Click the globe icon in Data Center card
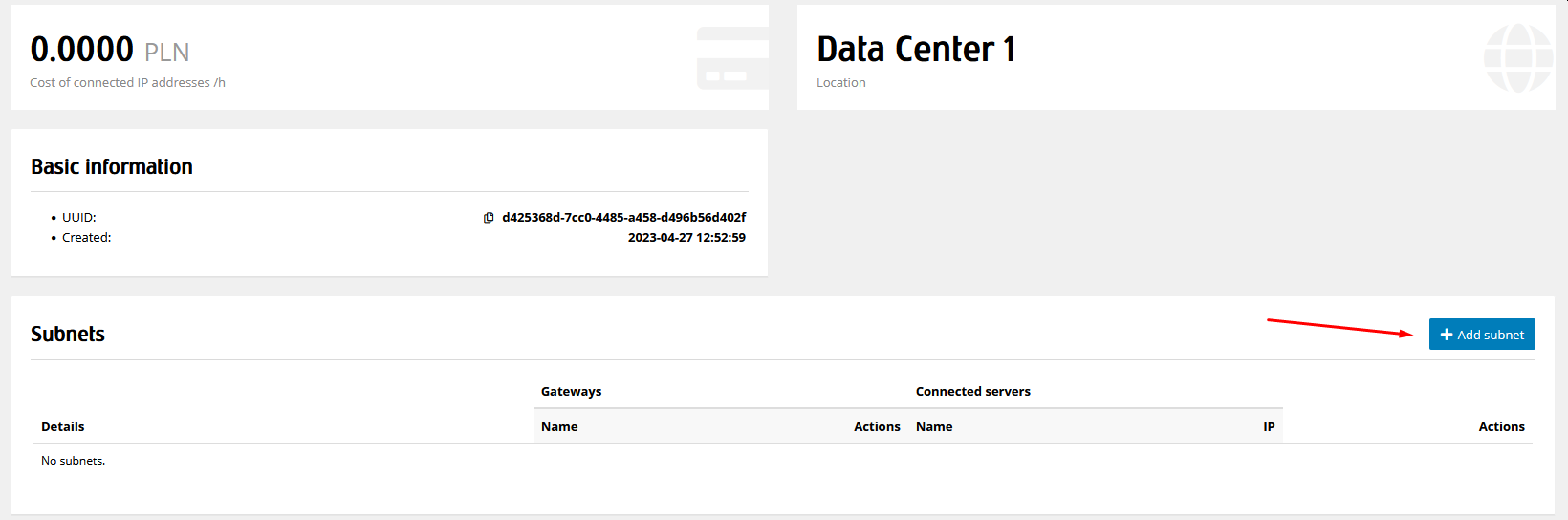Image resolution: width=1568 pixels, height=520 pixels. (x=1517, y=58)
